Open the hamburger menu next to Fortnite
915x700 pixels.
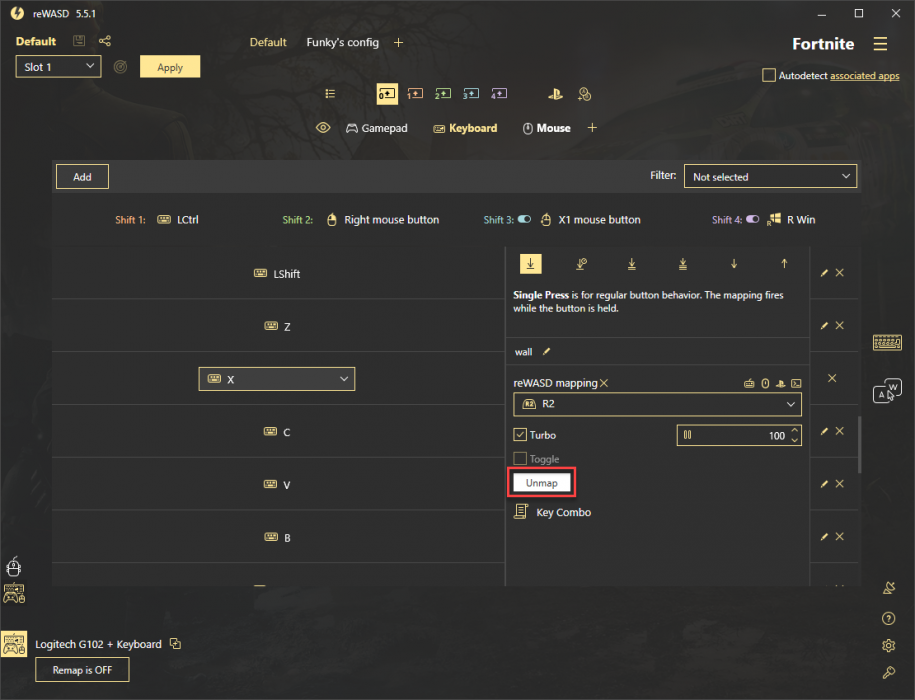(x=880, y=44)
